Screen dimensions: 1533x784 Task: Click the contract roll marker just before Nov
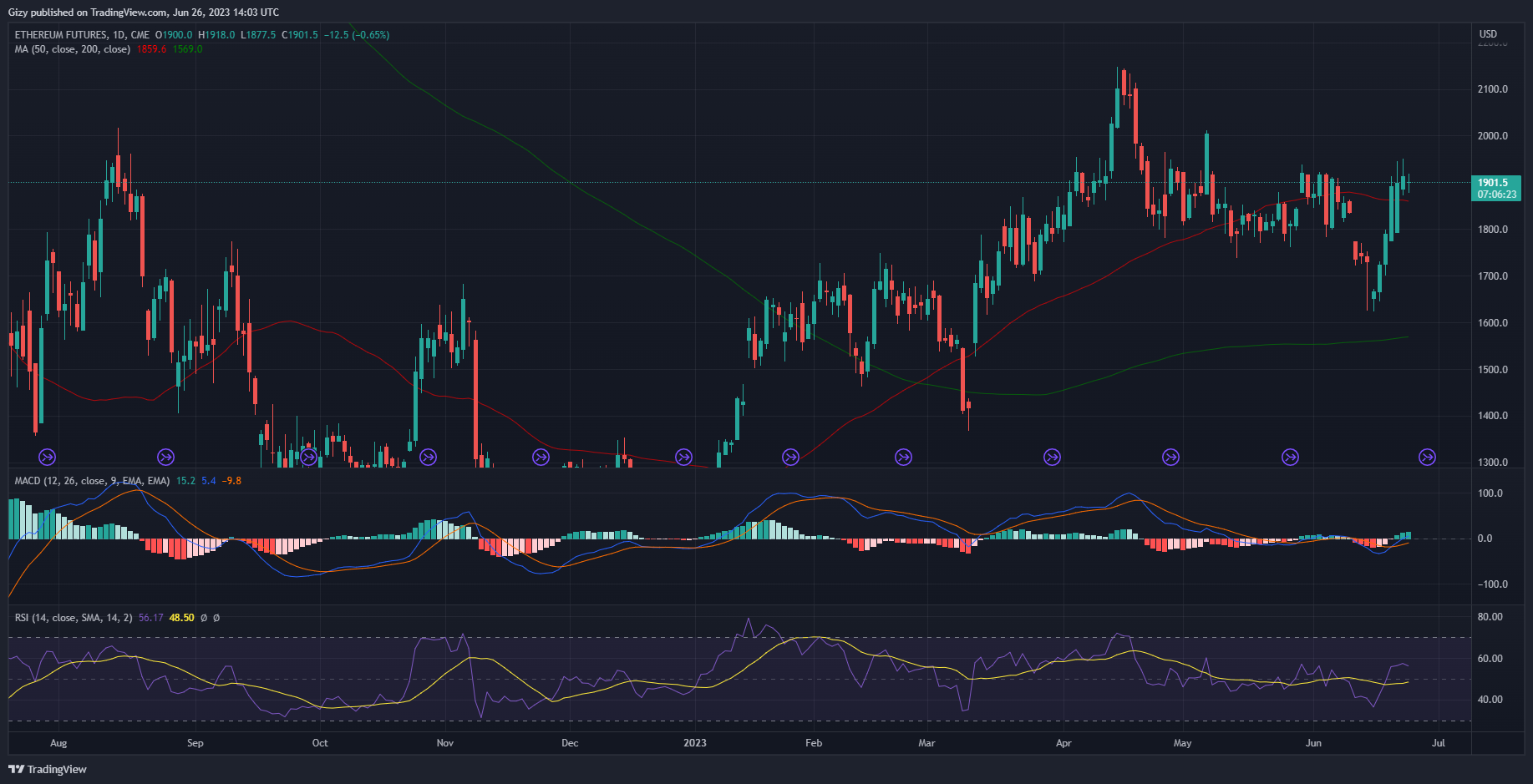(429, 457)
